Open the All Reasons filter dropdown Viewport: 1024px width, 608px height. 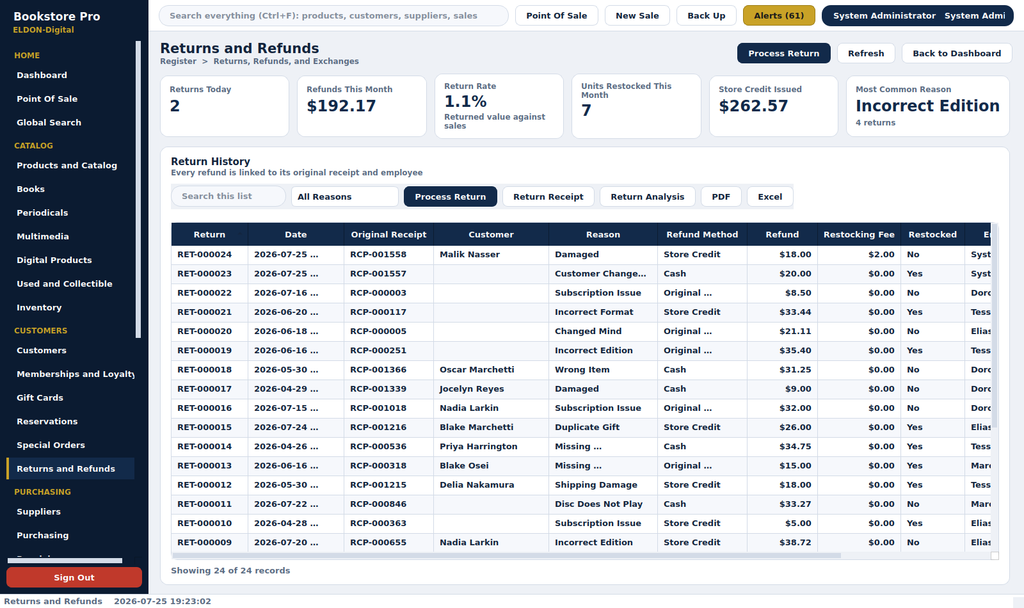(x=344, y=197)
